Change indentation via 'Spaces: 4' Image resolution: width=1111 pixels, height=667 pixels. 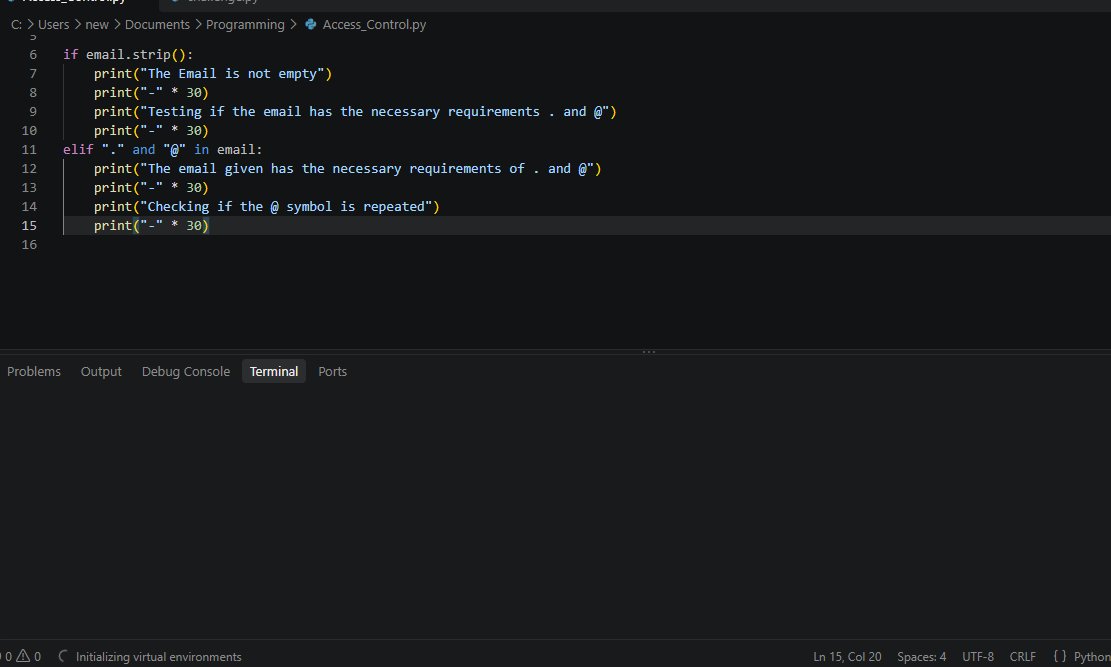[921, 656]
